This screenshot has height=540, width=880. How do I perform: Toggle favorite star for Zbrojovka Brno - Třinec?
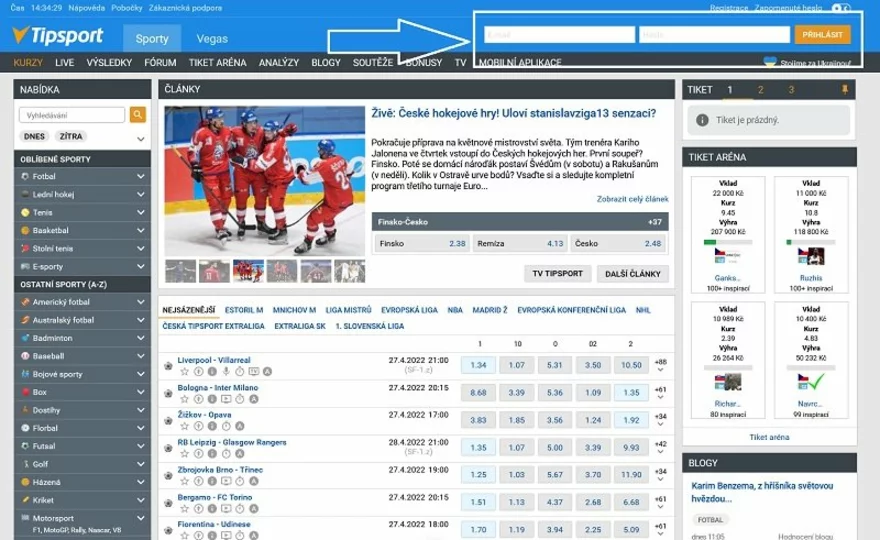(184, 481)
